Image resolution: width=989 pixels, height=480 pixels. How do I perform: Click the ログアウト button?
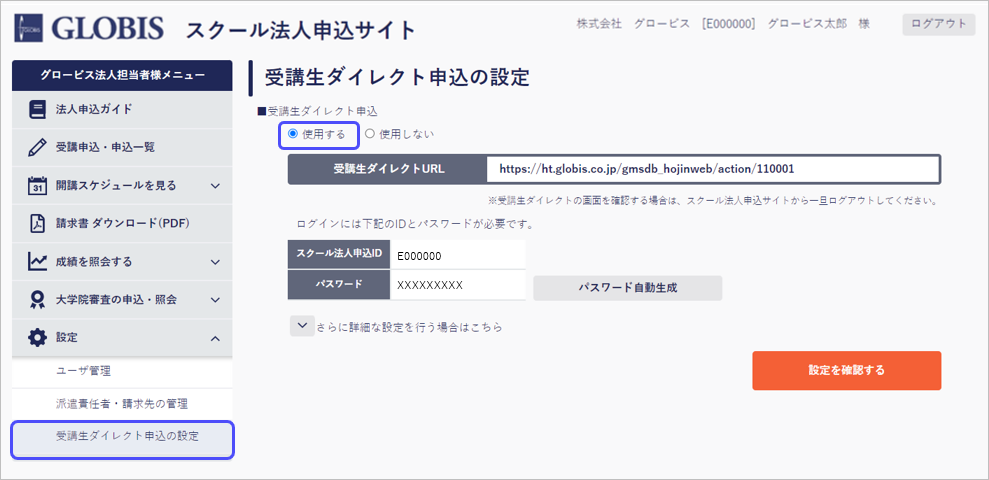pyautogui.click(x=939, y=24)
